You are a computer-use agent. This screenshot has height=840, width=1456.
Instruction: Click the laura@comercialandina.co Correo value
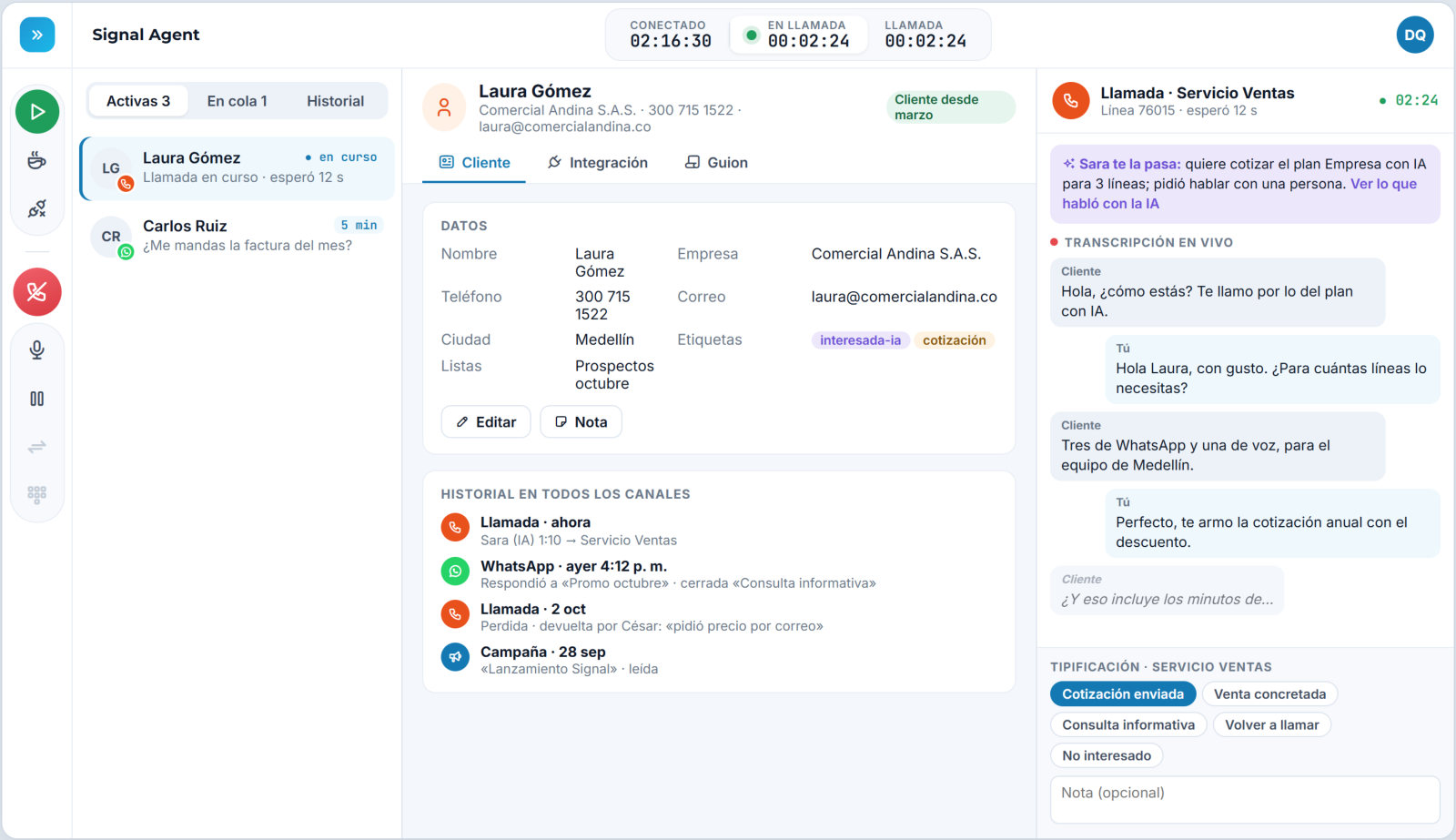point(904,297)
